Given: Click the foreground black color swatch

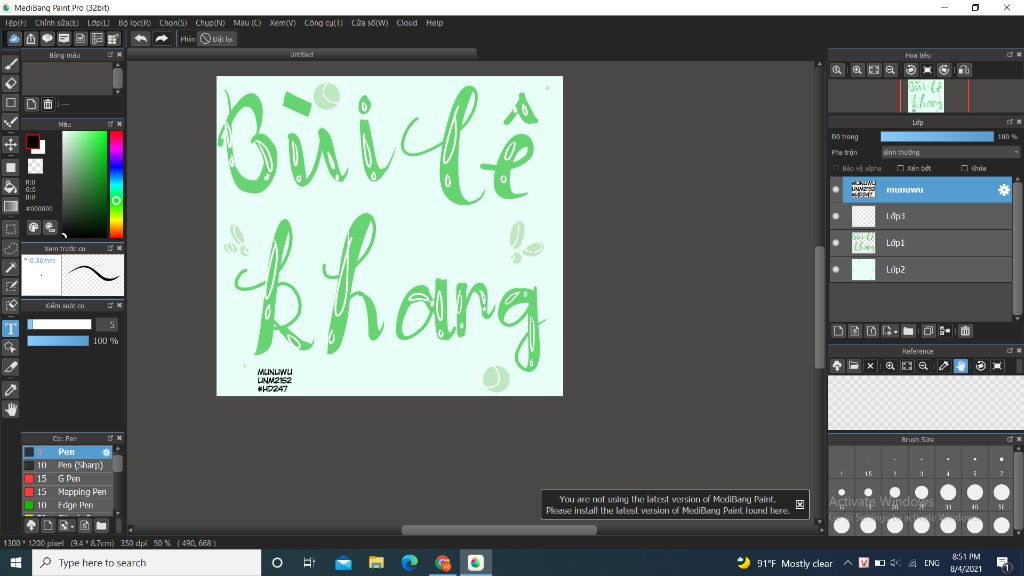Looking at the screenshot, I should (x=32, y=141).
